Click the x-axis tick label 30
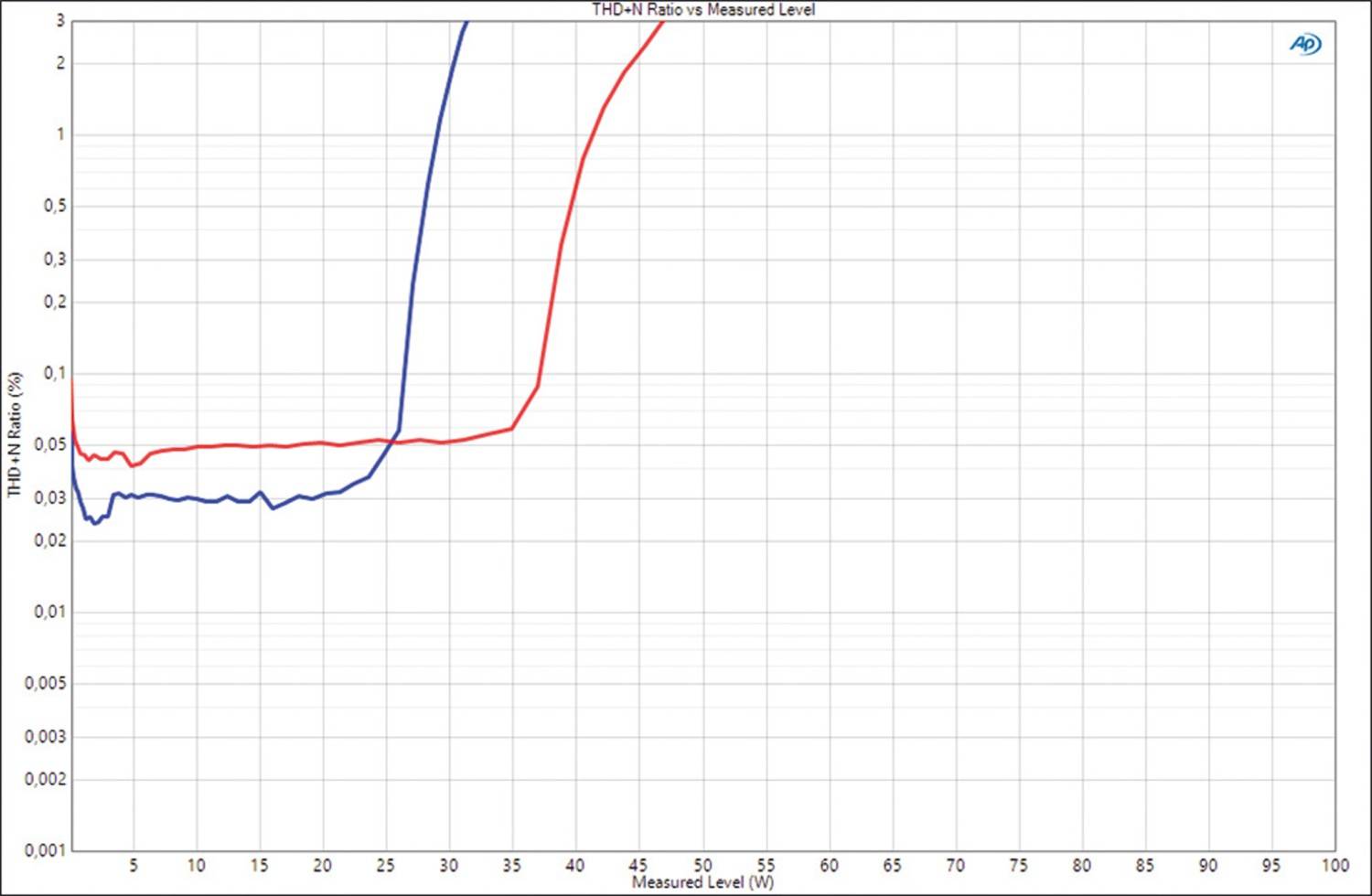Image resolution: width=1372 pixels, height=896 pixels. [449, 865]
